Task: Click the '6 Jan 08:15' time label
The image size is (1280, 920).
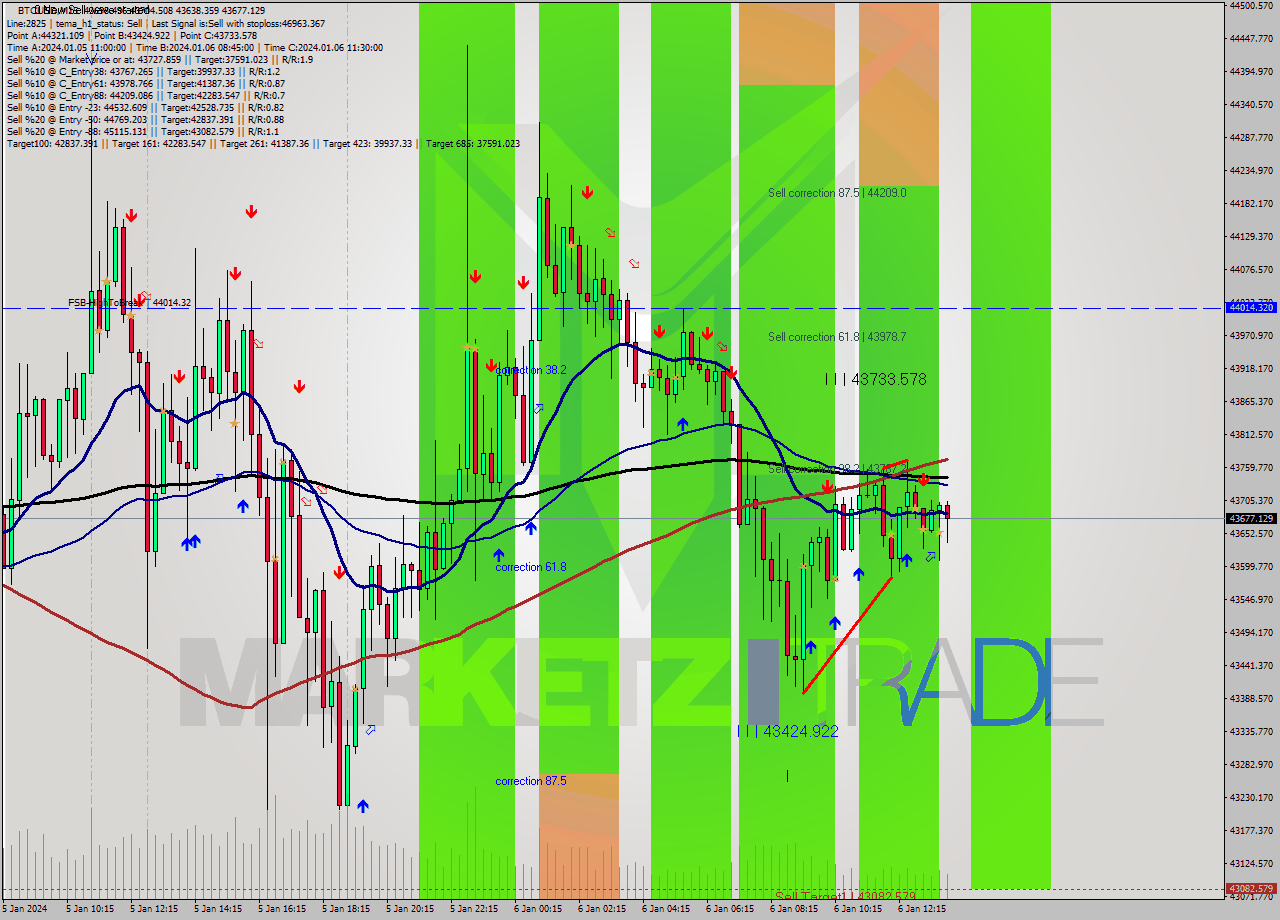Action: (794, 909)
